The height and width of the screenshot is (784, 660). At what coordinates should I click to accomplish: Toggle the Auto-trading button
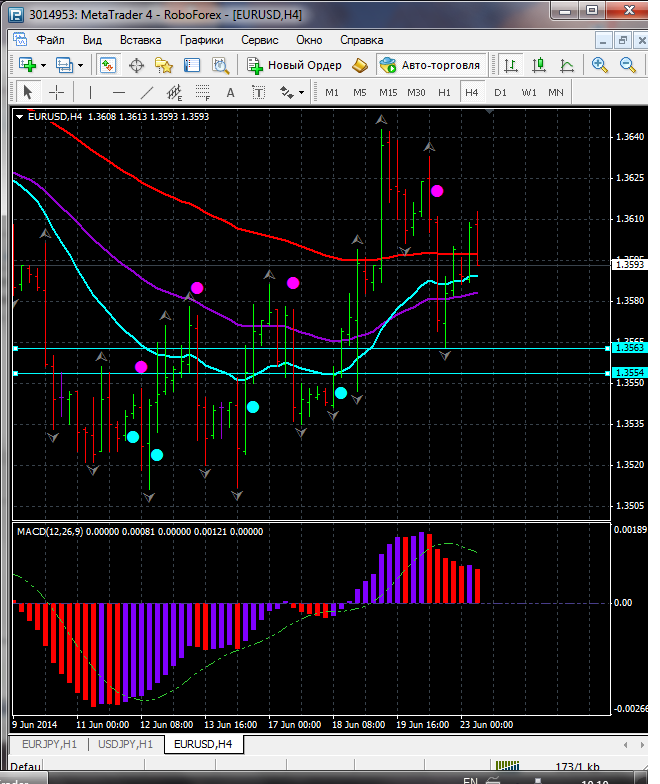[430, 65]
